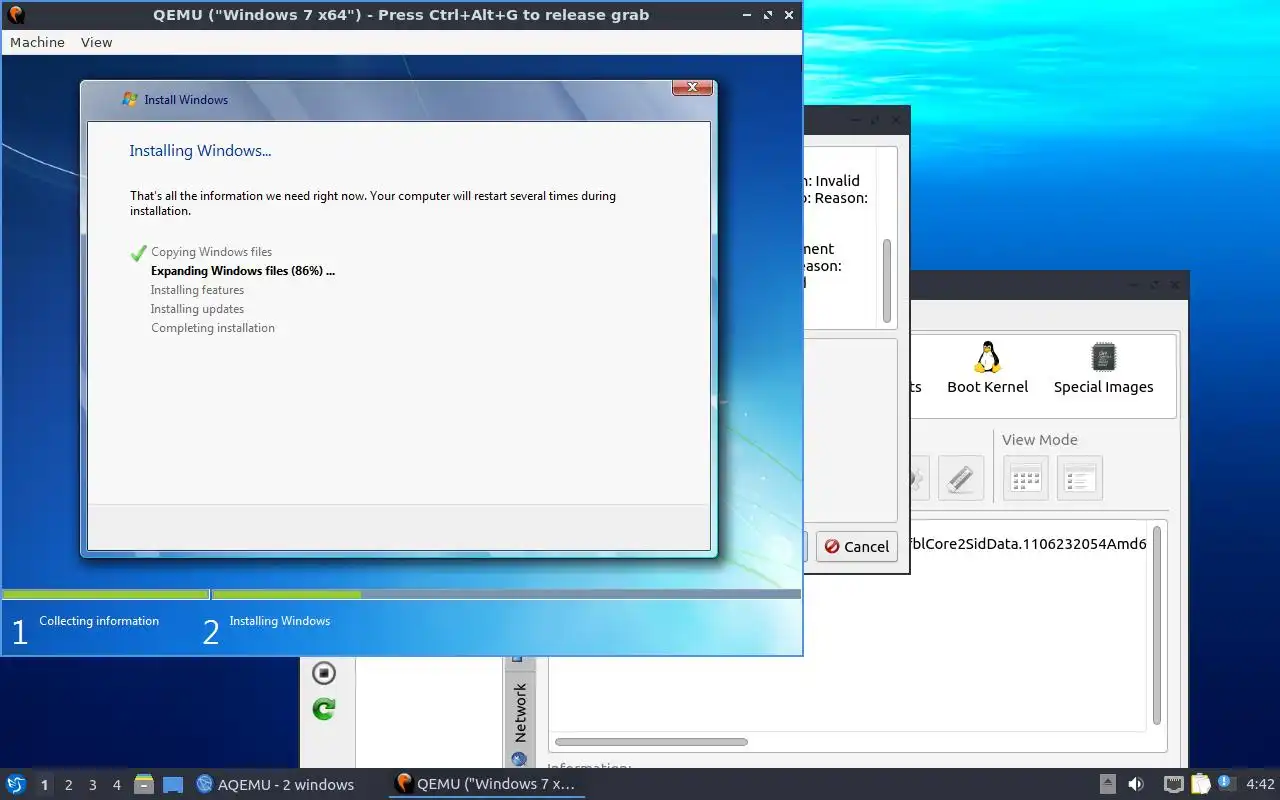Click the show desktop taskbar icon
Screen dimensions: 1280x800
173,784
